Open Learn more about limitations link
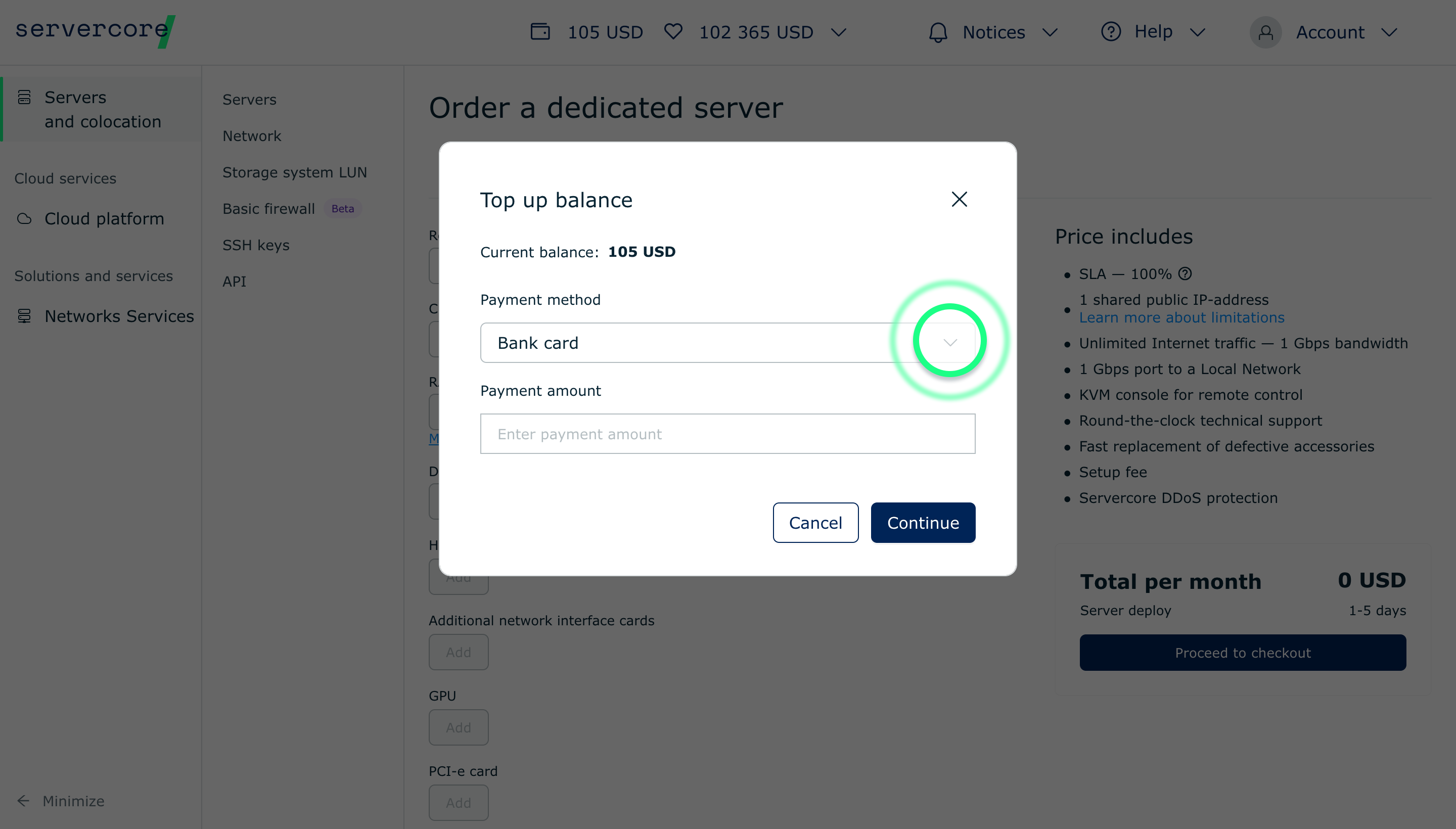Image resolution: width=1456 pixels, height=829 pixels. click(1181, 318)
